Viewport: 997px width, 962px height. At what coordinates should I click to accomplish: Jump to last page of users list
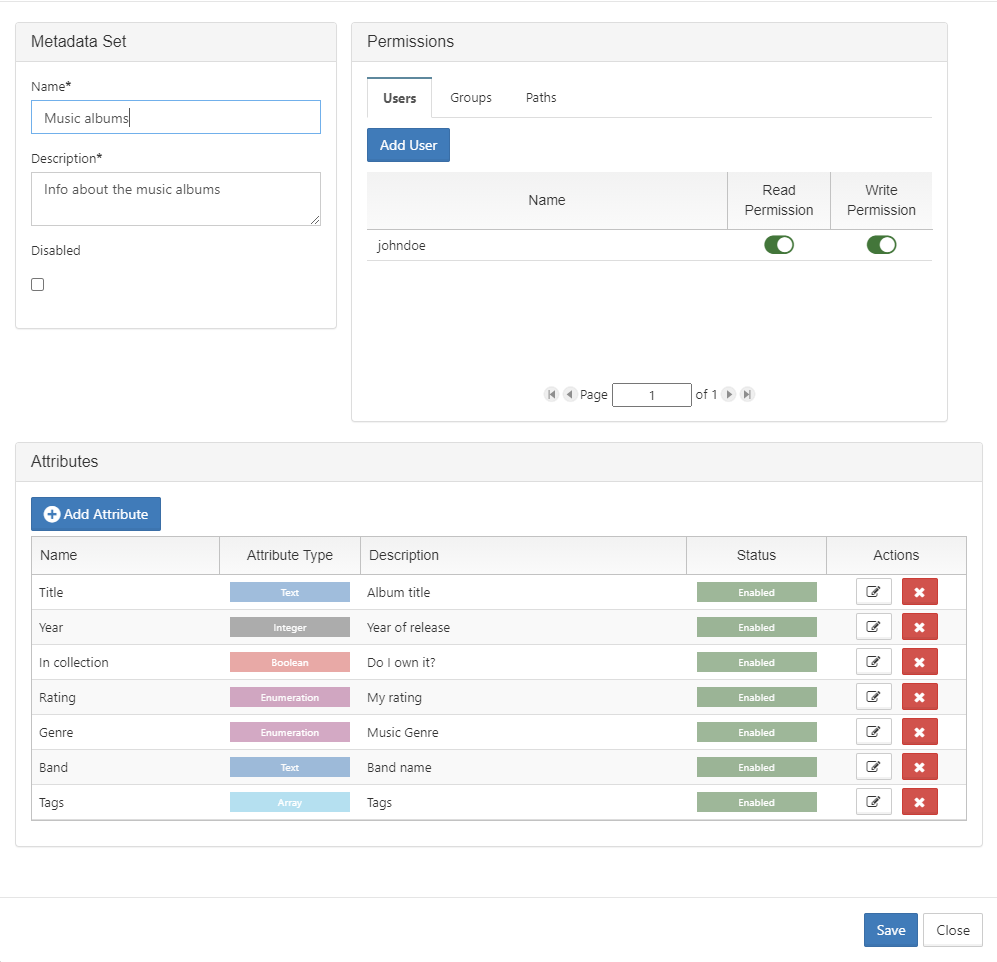(748, 394)
